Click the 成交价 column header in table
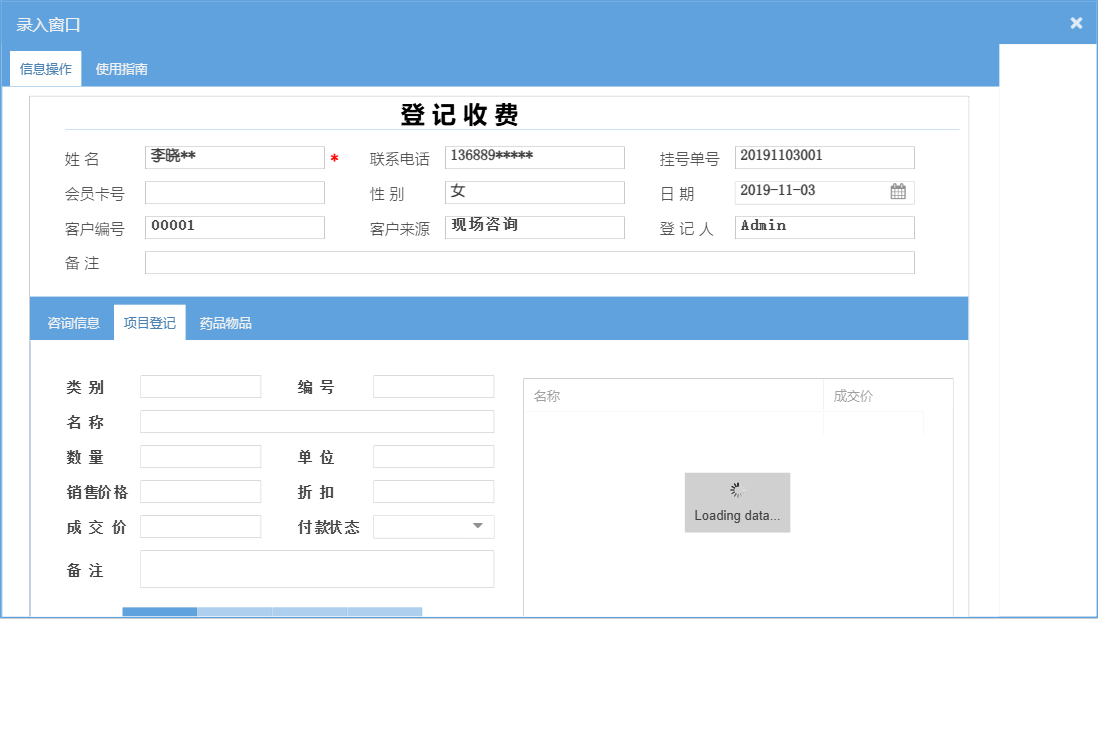 852,396
